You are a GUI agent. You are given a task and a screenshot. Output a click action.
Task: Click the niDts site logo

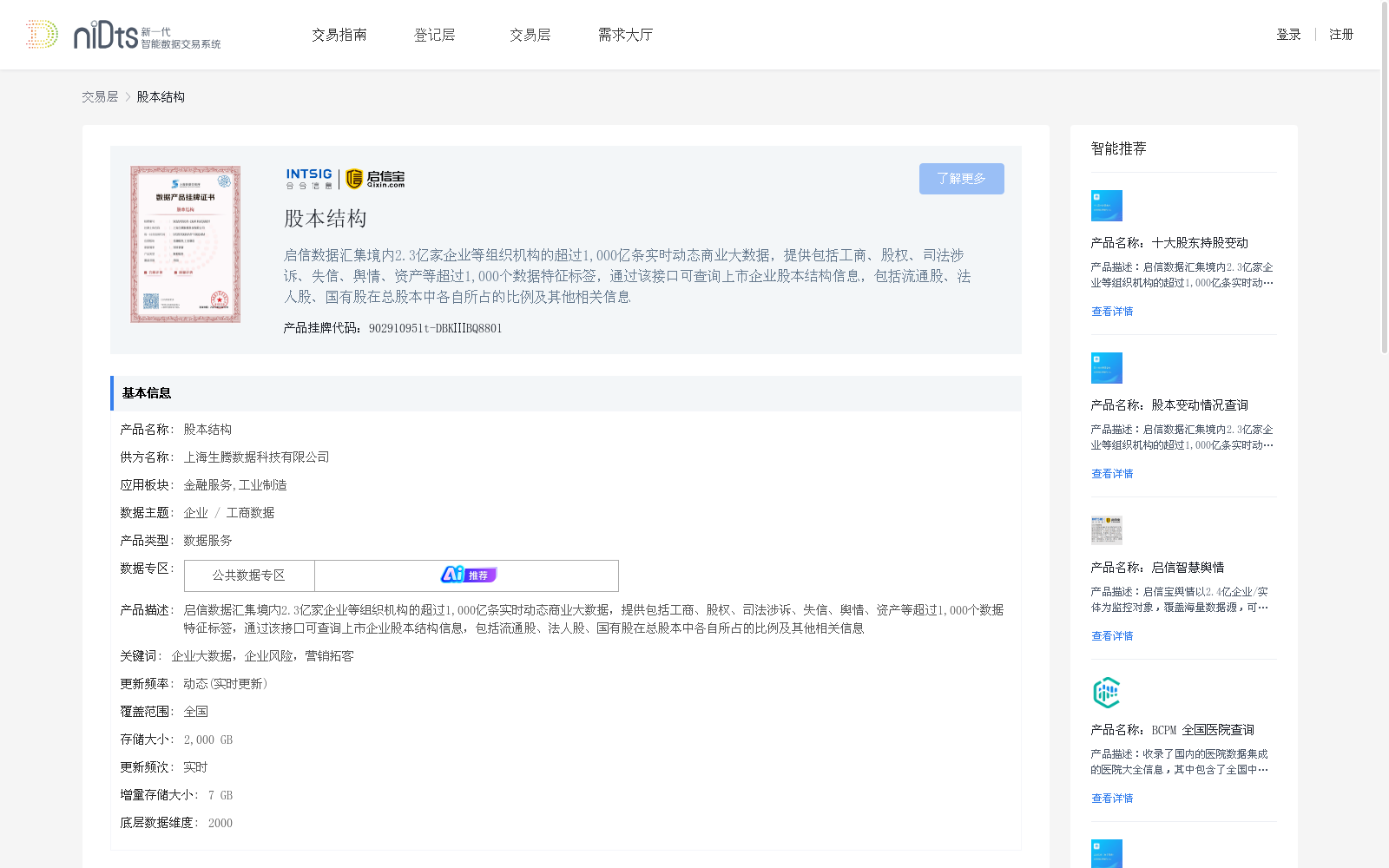pos(123,35)
